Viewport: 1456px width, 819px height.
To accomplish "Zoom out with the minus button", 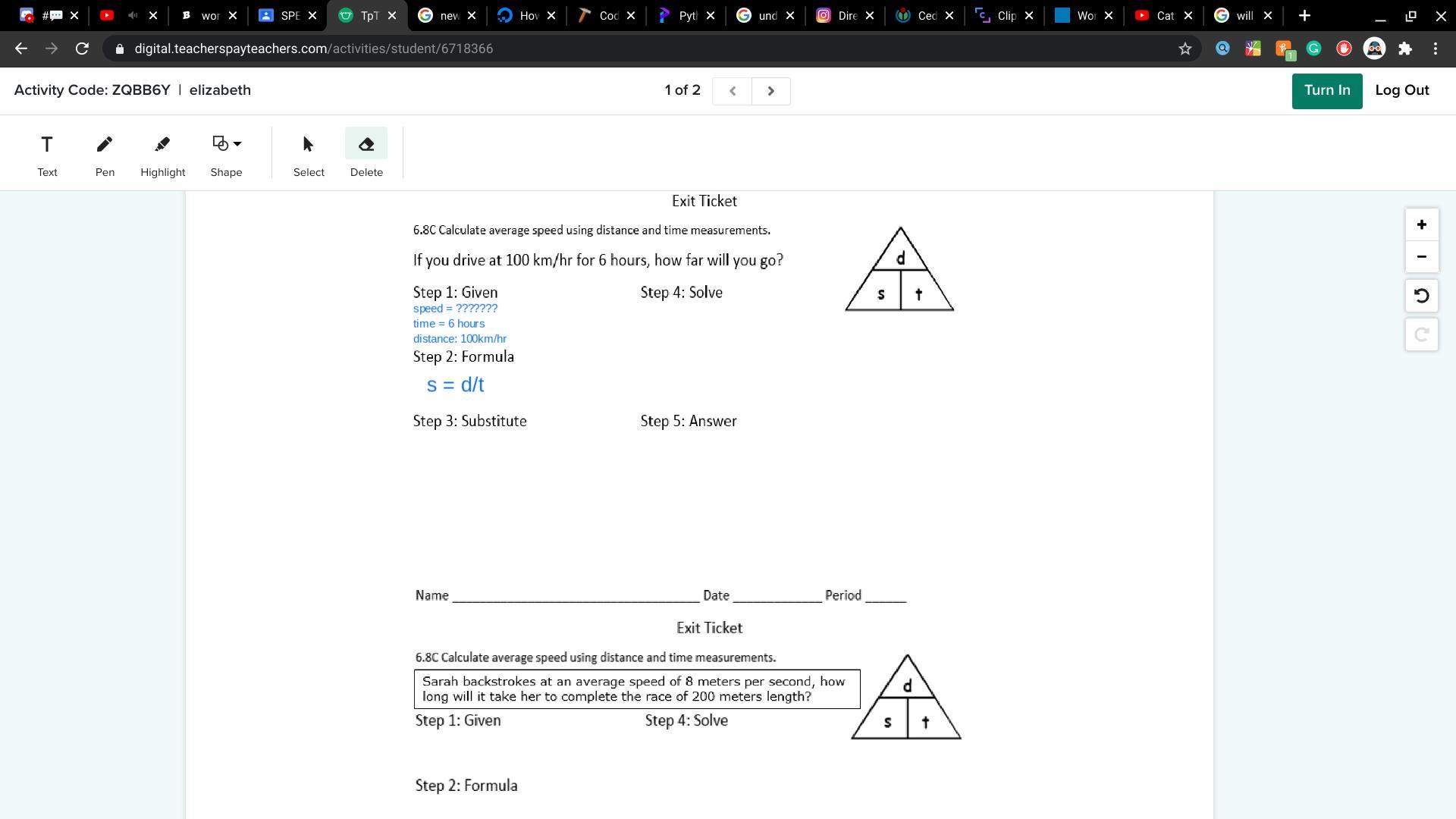I will [x=1421, y=257].
